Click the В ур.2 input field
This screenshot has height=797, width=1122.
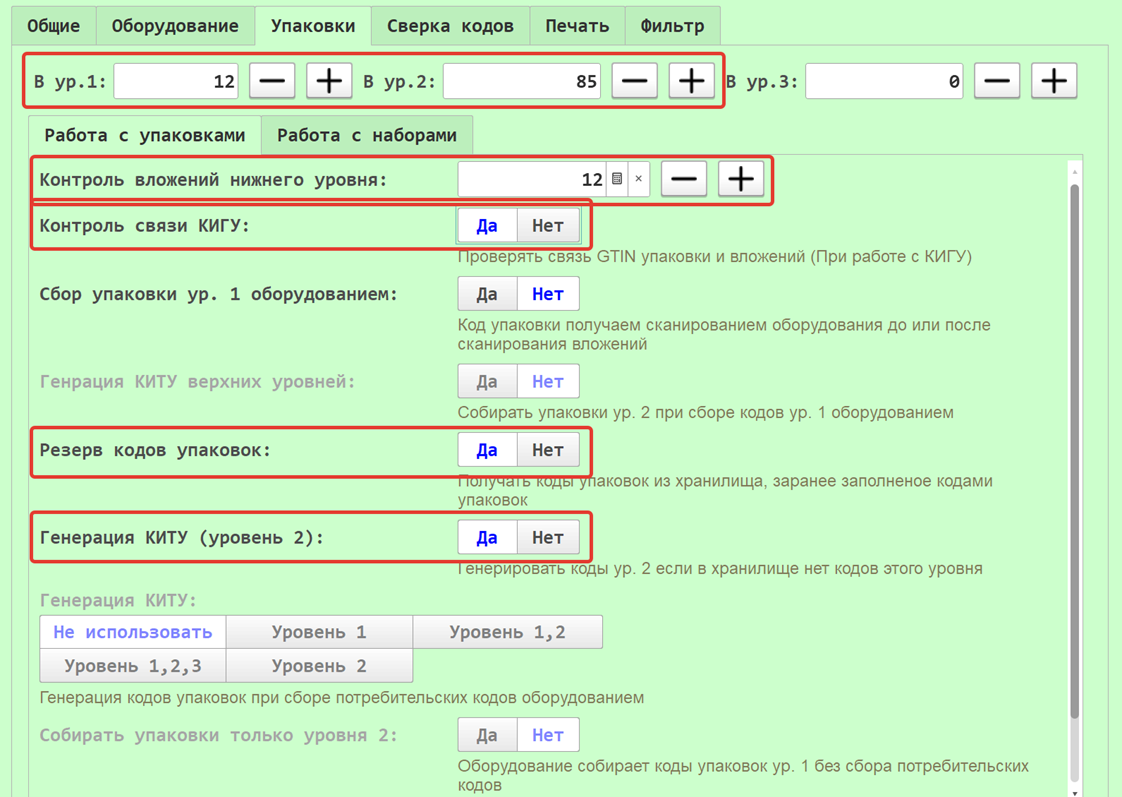pyautogui.click(x=522, y=81)
